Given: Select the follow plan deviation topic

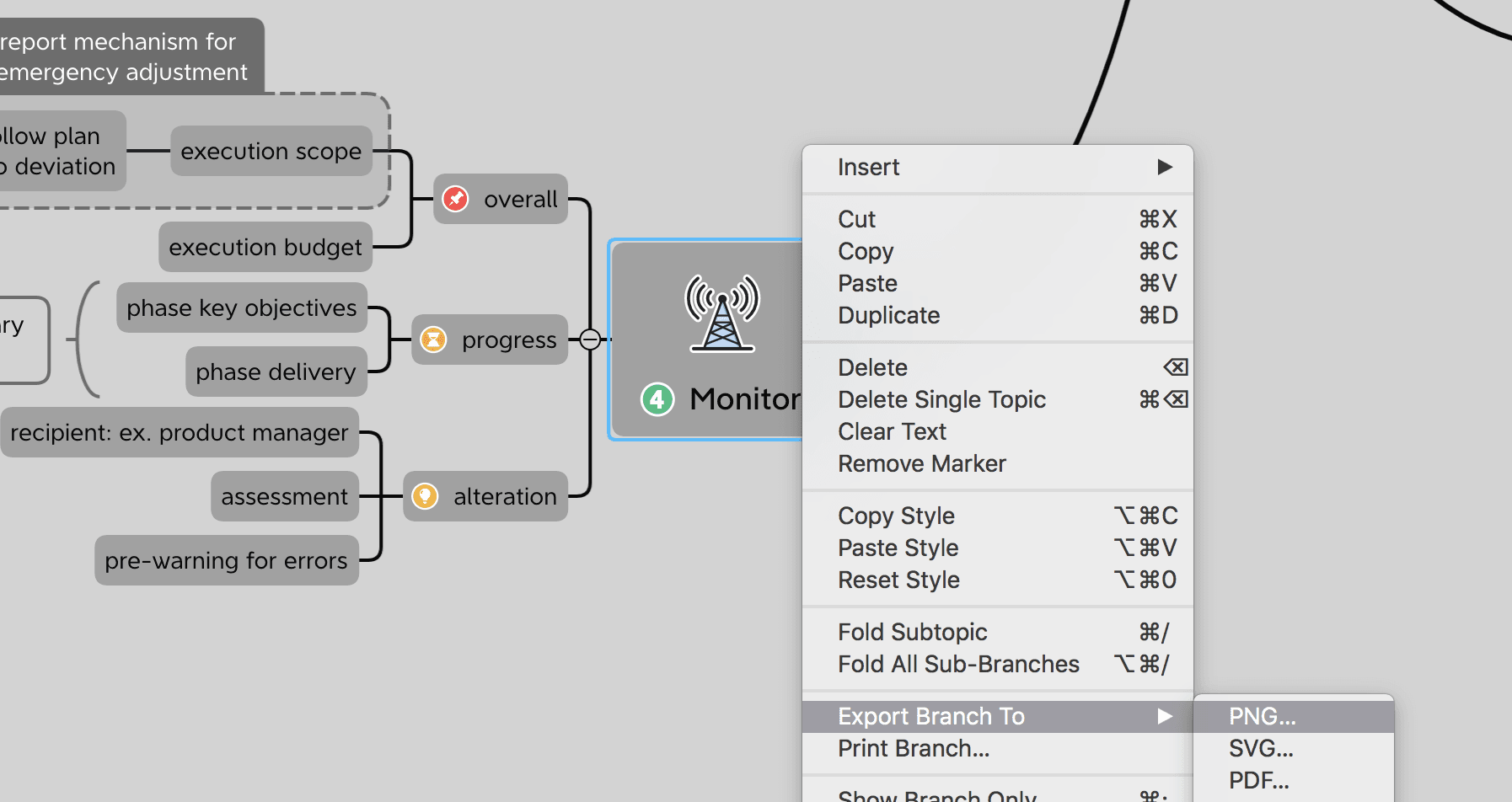Looking at the screenshot, I should (62, 151).
